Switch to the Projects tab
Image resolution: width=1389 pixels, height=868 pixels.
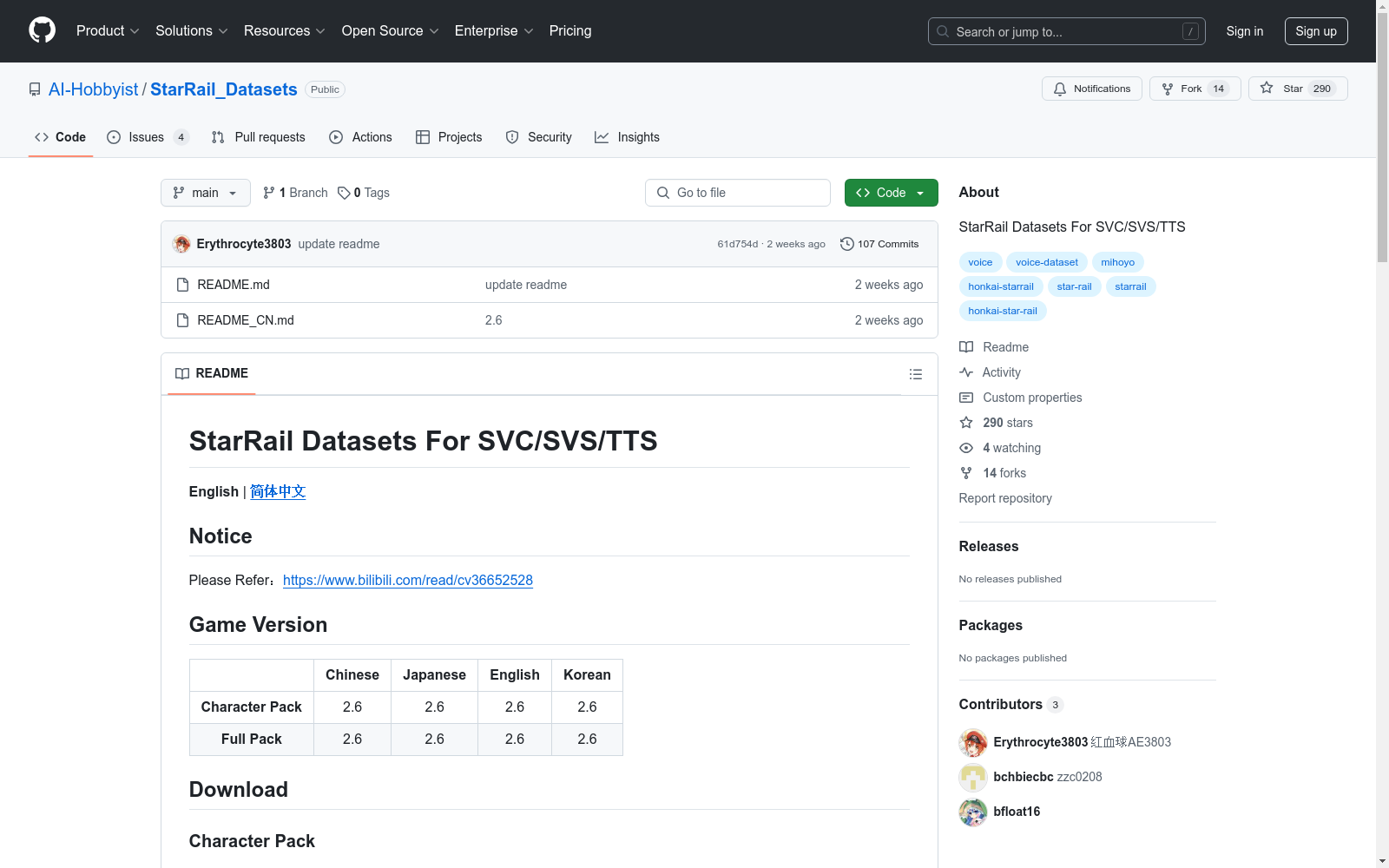tap(449, 137)
